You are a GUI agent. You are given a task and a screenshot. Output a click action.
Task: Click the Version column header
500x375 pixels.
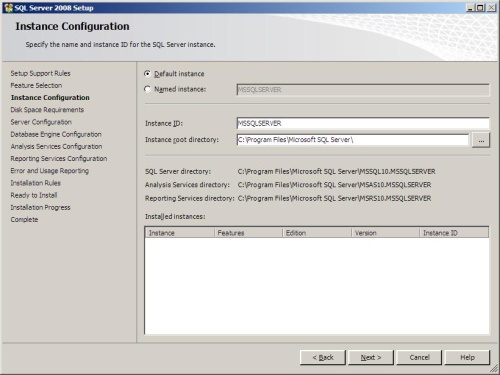pyautogui.click(x=385, y=233)
